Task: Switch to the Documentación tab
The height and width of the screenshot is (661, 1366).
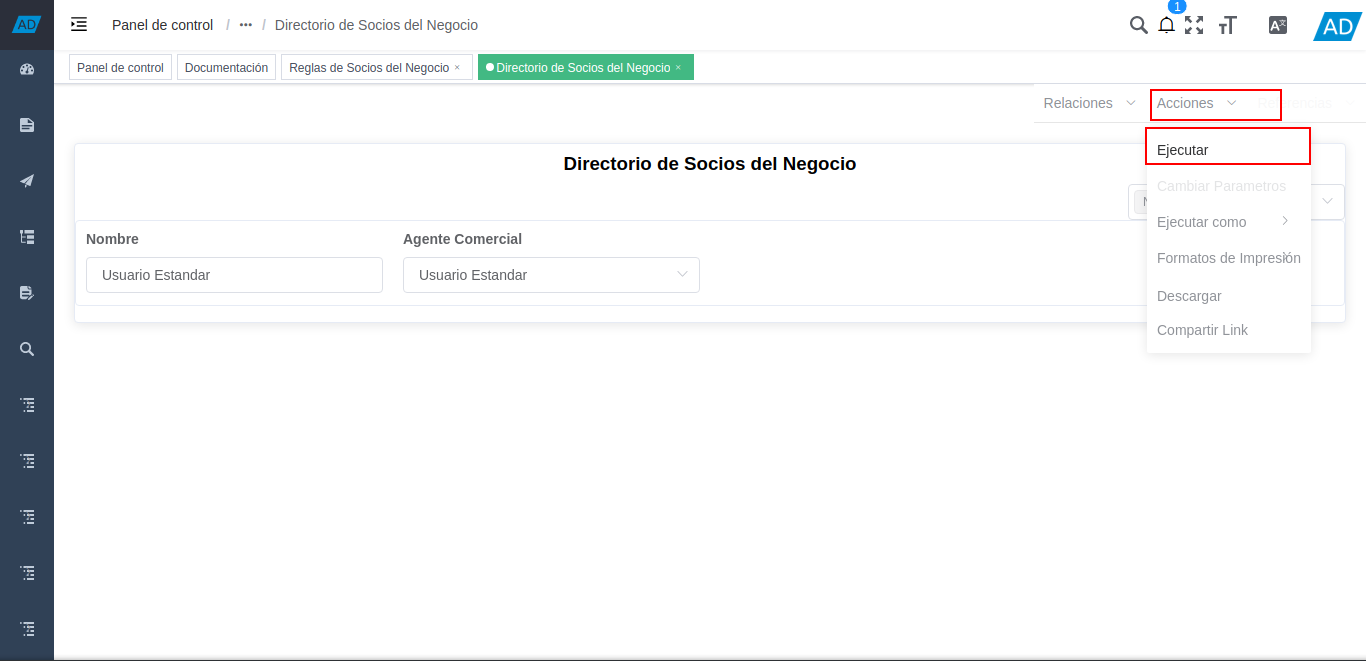Action: point(226,67)
